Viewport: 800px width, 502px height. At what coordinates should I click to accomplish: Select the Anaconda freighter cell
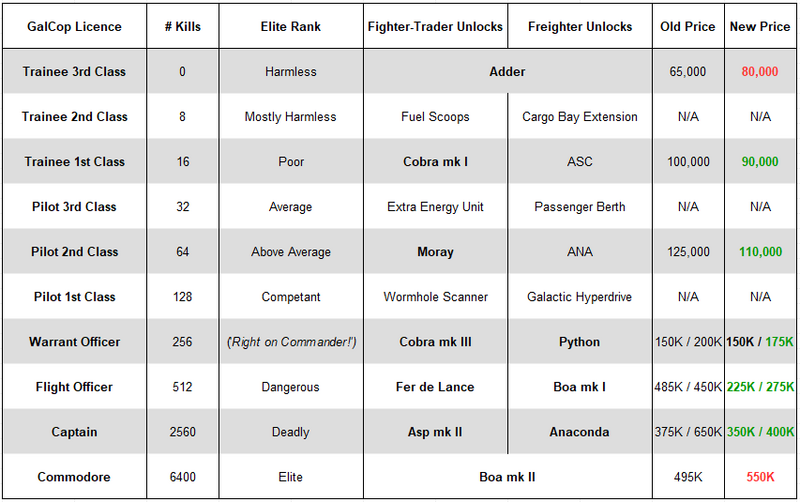pyautogui.click(x=580, y=432)
